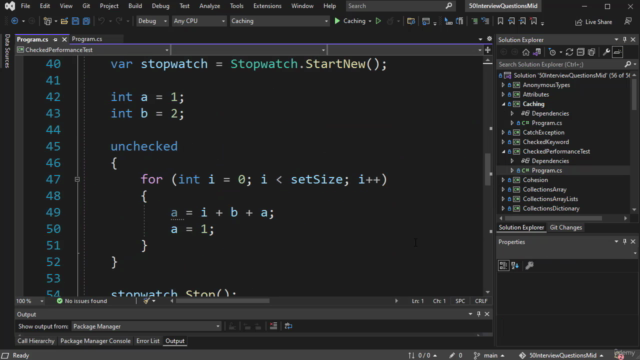Click the Navigate Backward toolbar icon
This screenshot has width=640, height=360.
pos(14,21)
